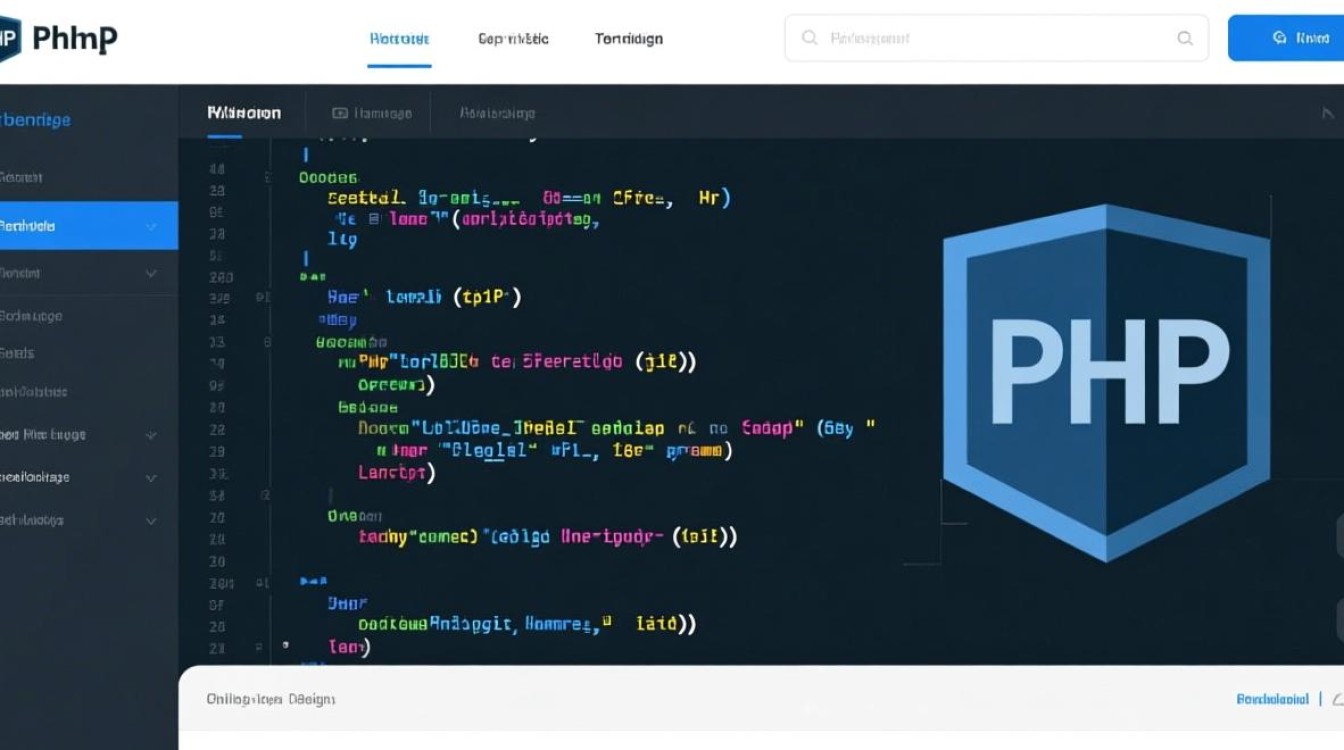This screenshot has width=1344, height=750.
Task: Expand the last sidebar item's chevron
Action: 151,520
